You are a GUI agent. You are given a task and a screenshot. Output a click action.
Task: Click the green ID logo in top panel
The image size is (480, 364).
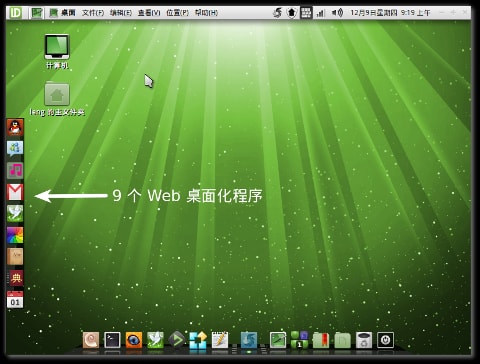16,13
